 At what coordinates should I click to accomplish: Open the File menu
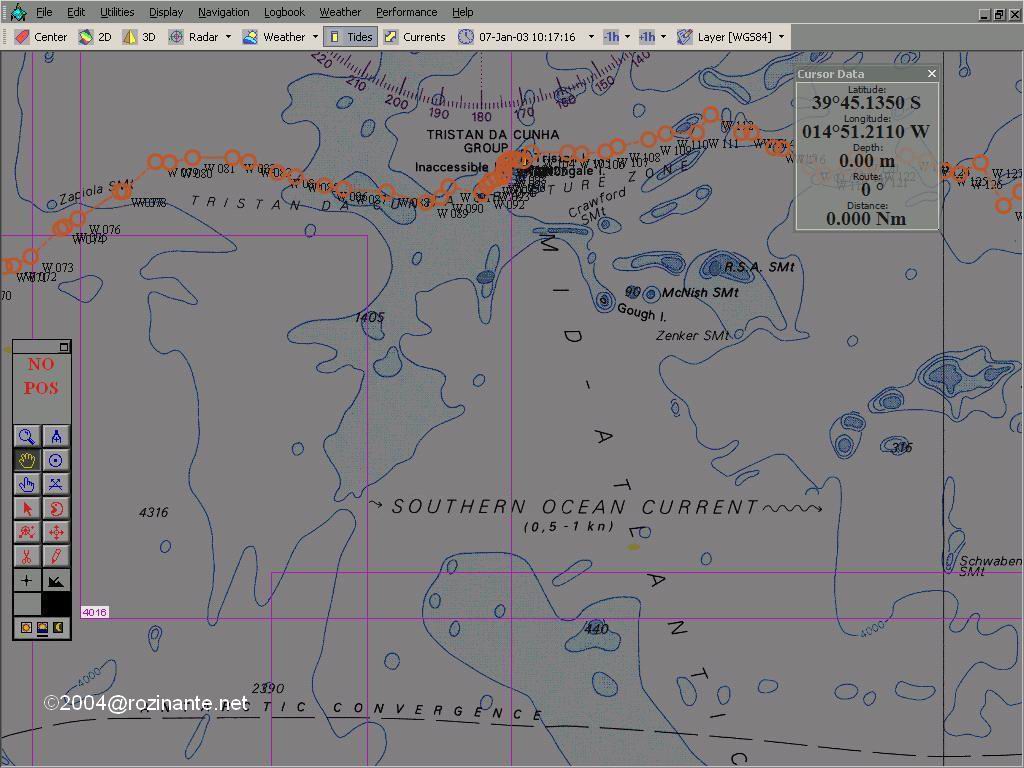point(44,12)
